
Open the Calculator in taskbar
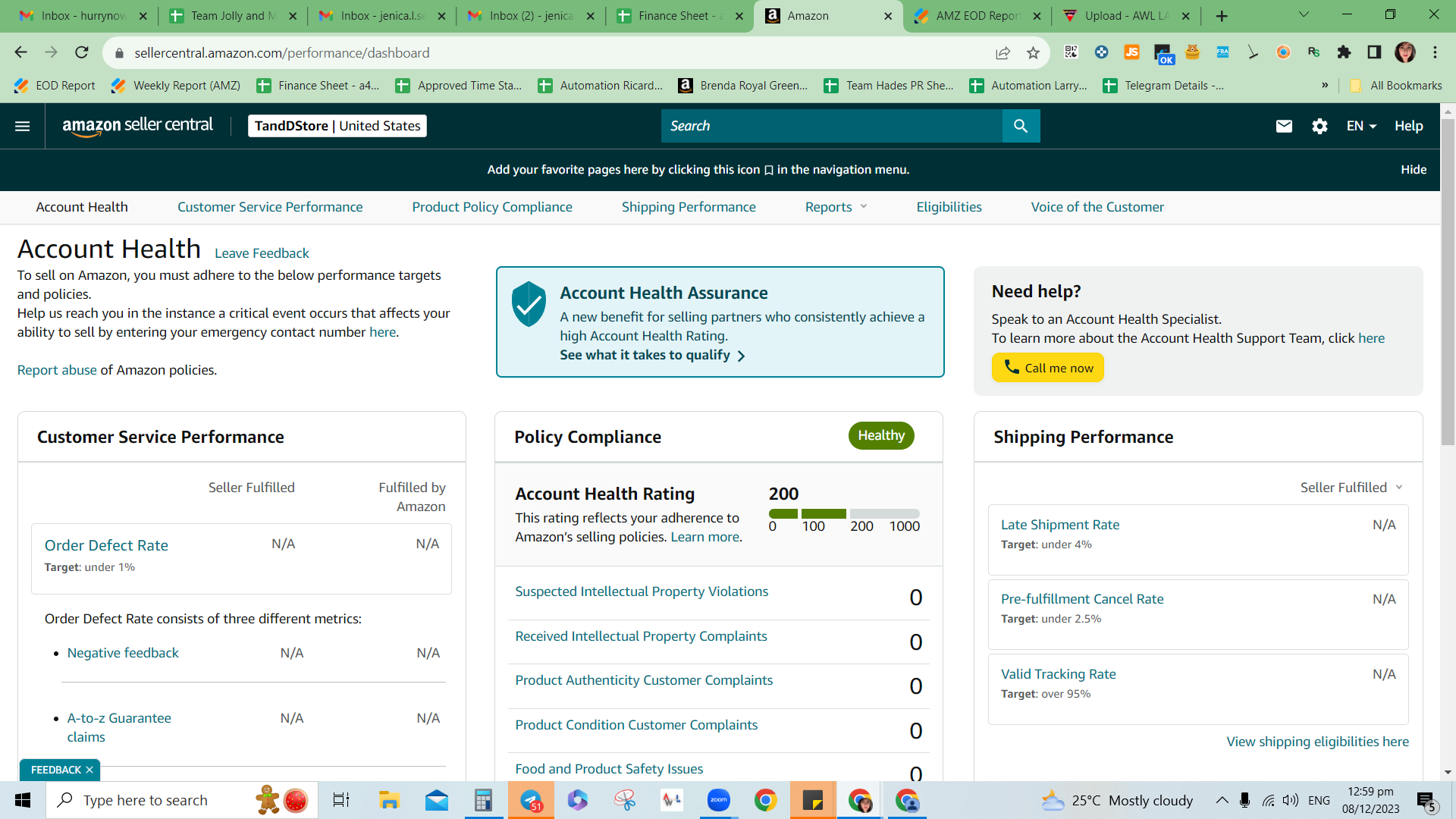point(483,800)
